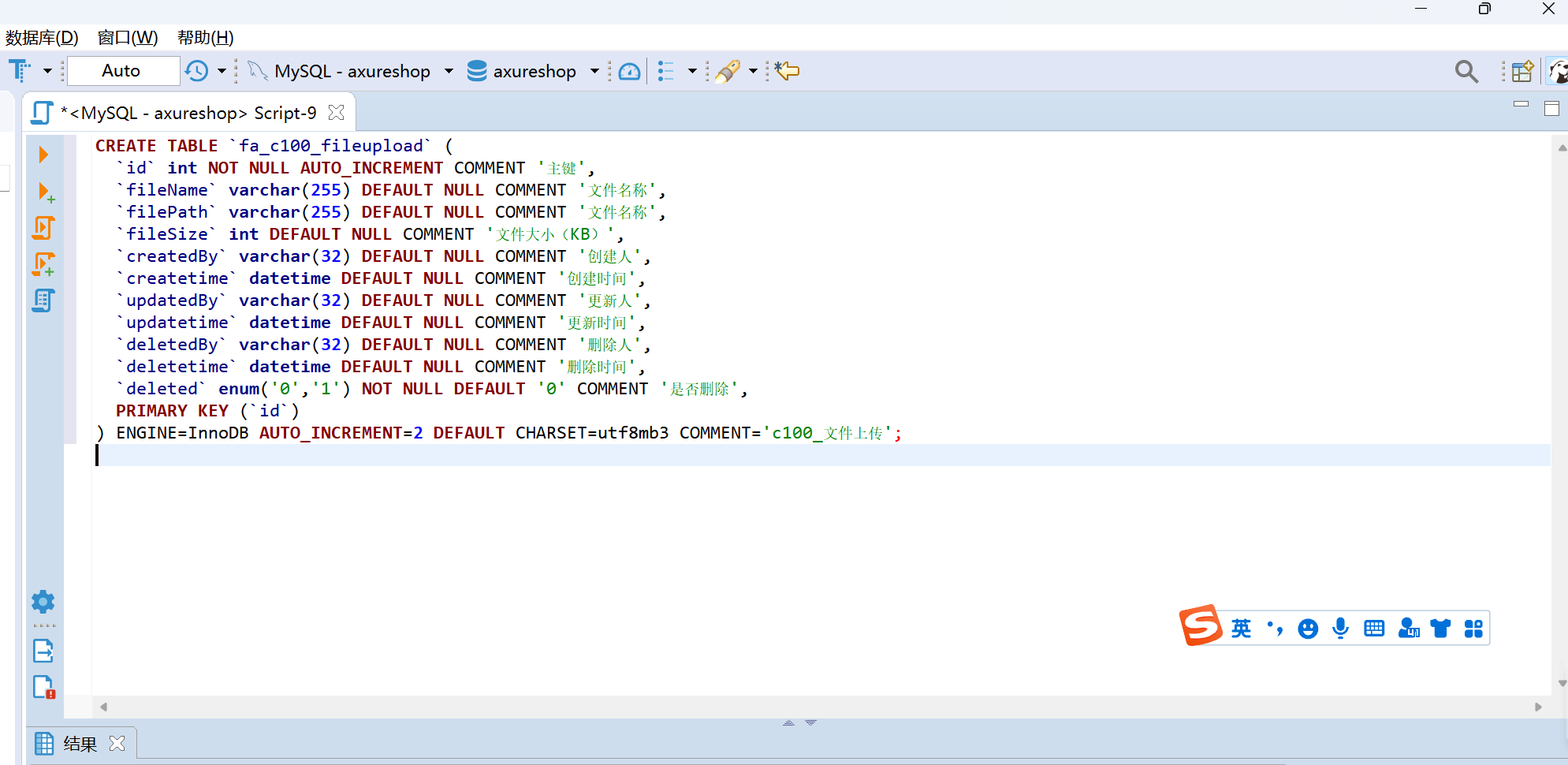Click the Auto commit mode field
Screen dimensions: 1568x765
pos(123,71)
